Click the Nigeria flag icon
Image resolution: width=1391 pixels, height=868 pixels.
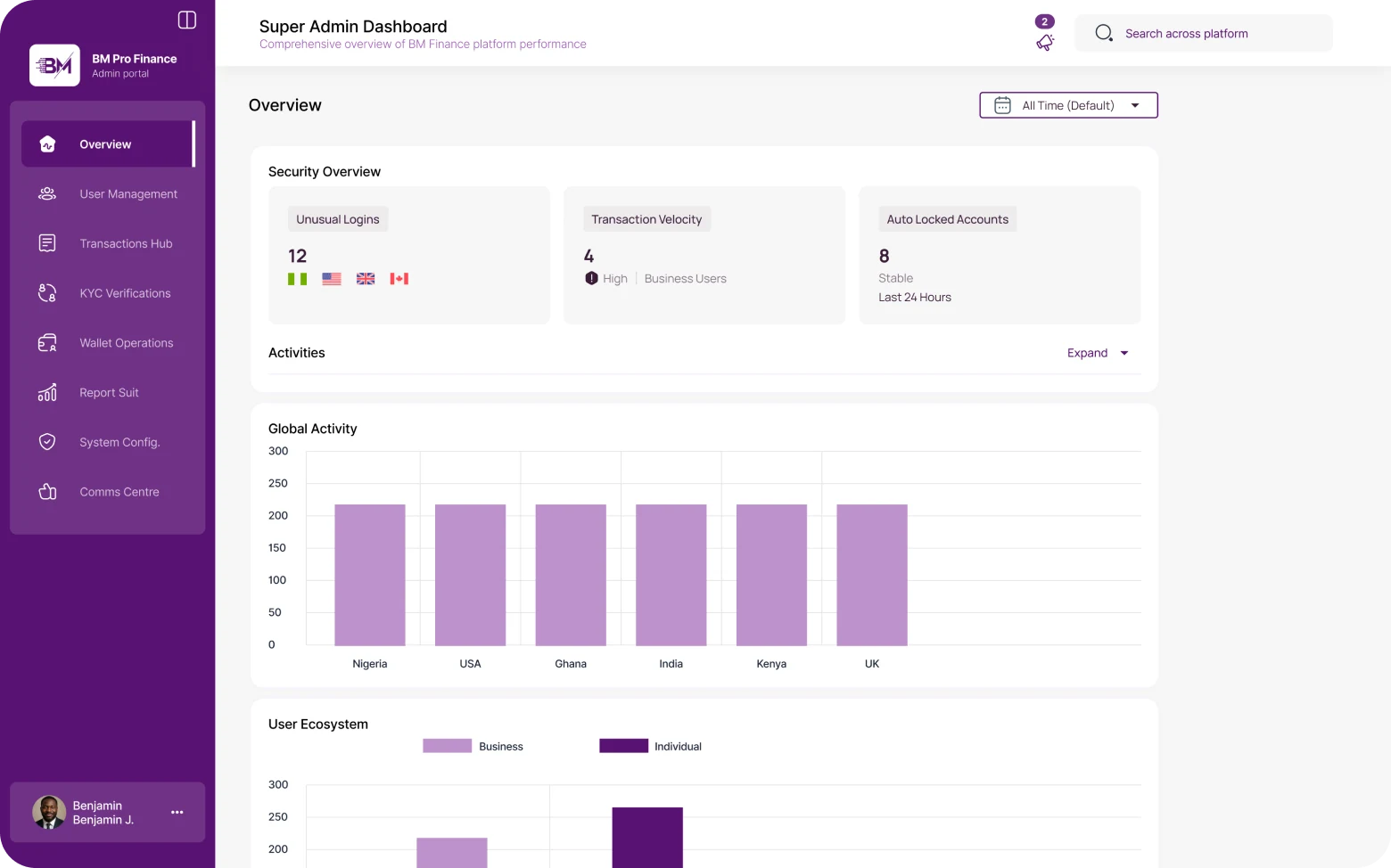click(x=298, y=279)
